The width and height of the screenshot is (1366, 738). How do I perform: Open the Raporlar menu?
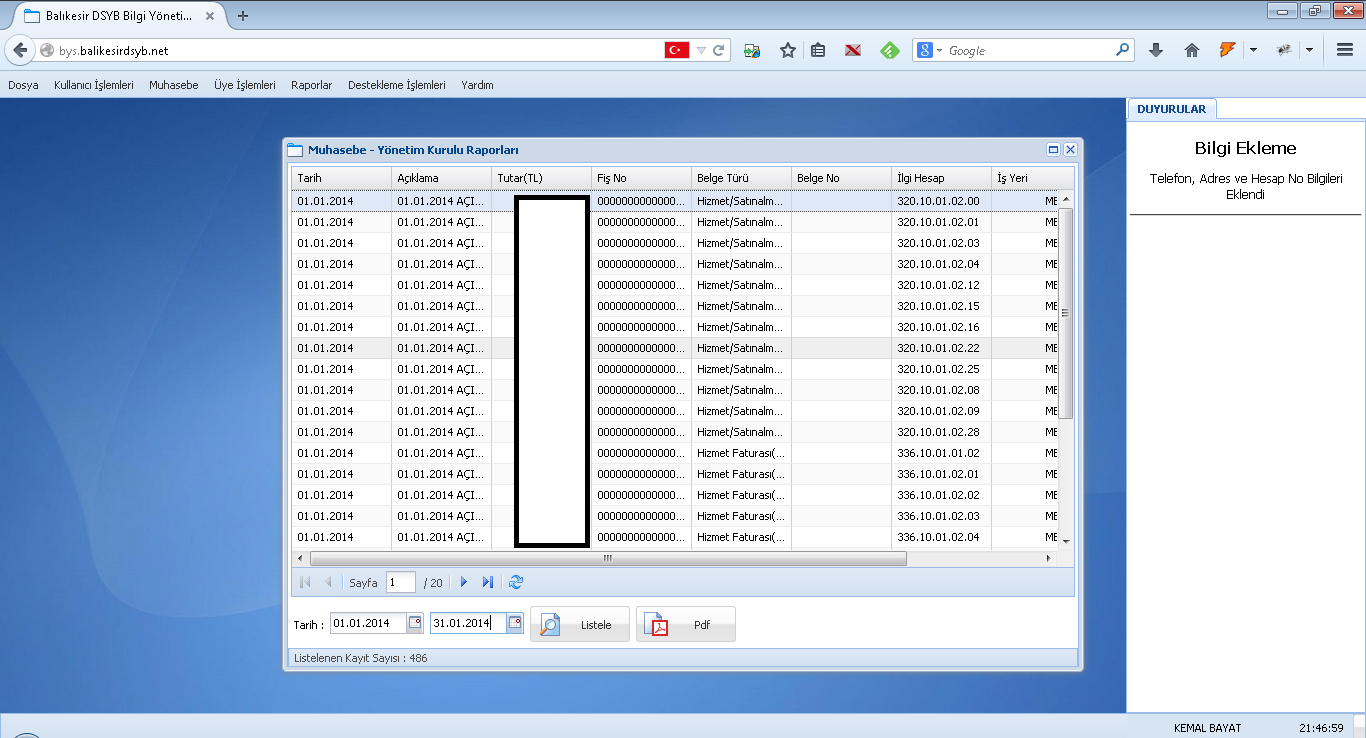click(311, 85)
